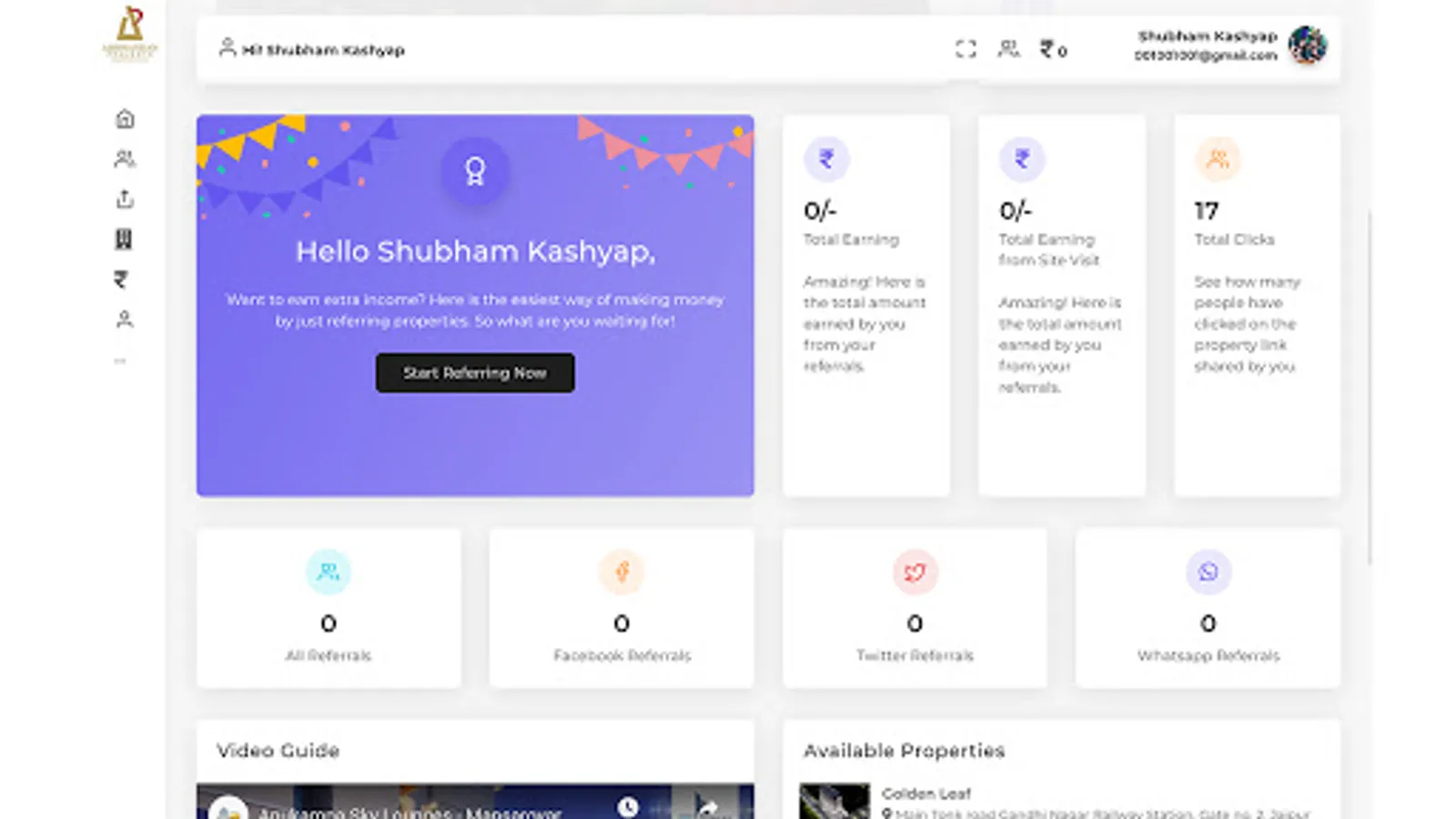Click the rupee icon on the Site Visit earning card
1456x819 pixels.
click(1022, 158)
